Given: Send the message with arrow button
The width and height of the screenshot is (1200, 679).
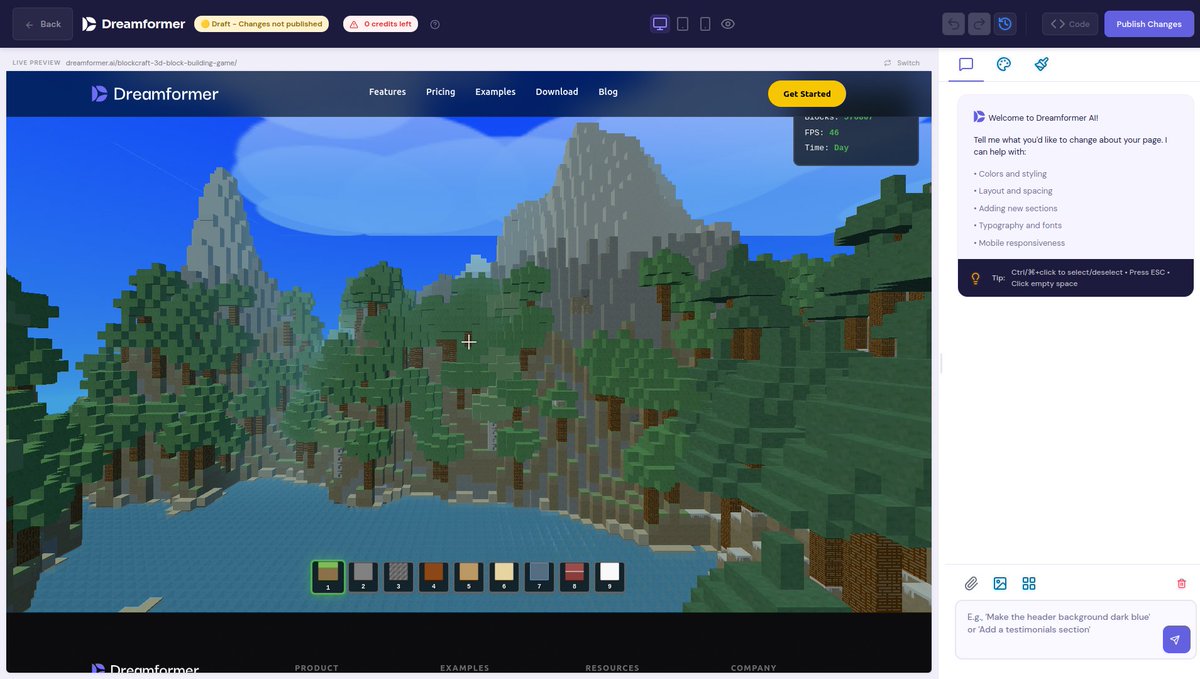Looking at the screenshot, I should pyautogui.click(x=1176, y=640).
